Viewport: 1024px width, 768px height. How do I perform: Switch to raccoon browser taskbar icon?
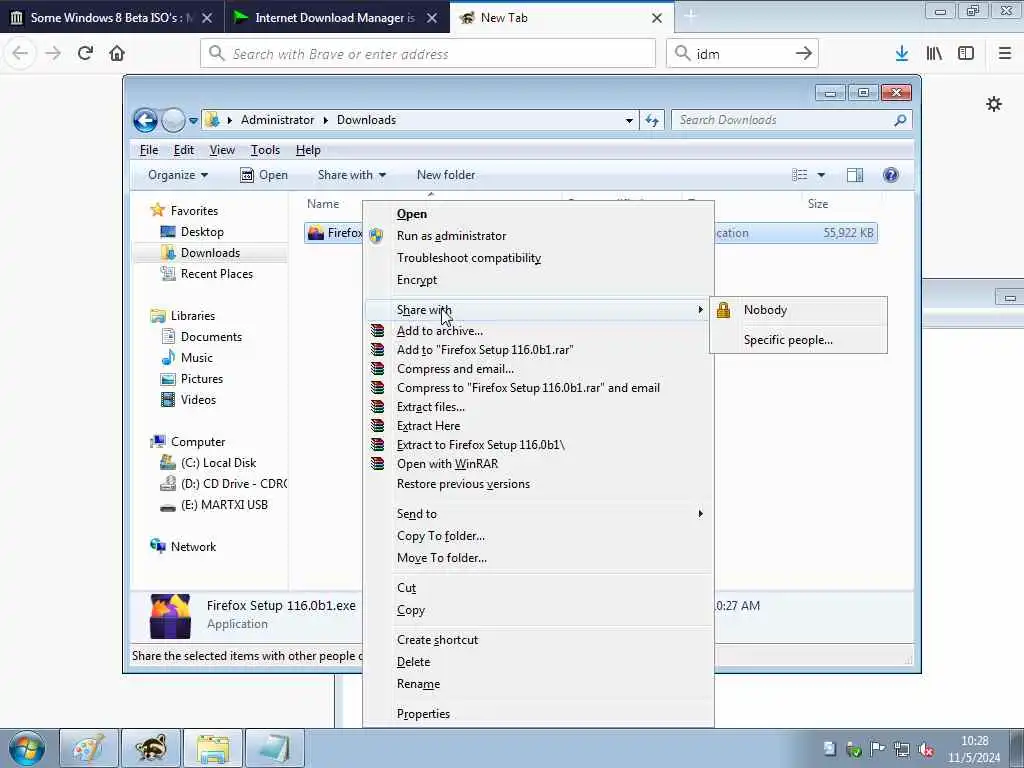click(x=151, y=748)
